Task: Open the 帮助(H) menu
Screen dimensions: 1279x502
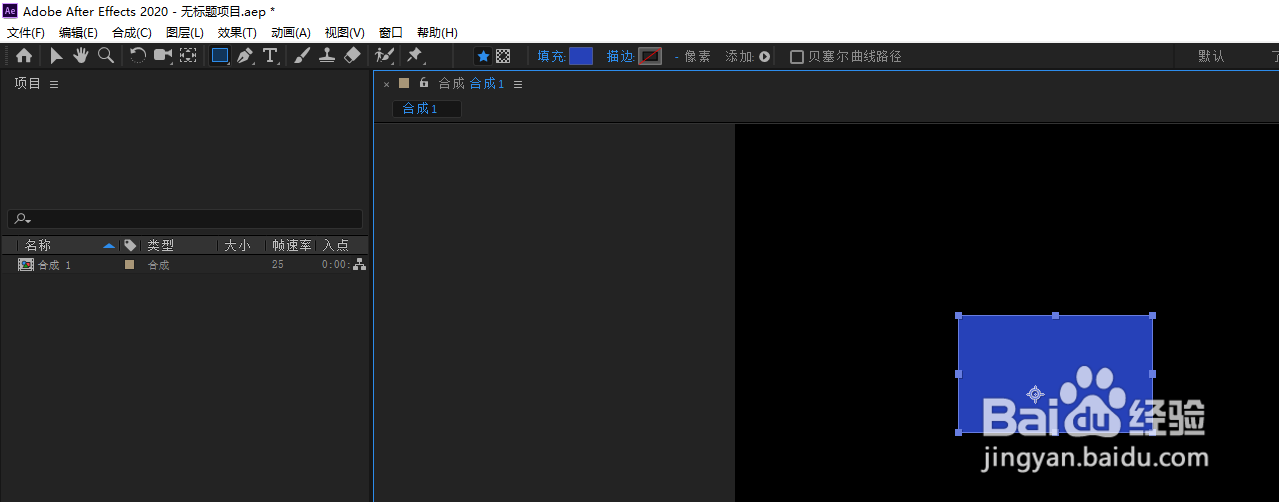Action: pyautogui.click(x=437, y=33)
